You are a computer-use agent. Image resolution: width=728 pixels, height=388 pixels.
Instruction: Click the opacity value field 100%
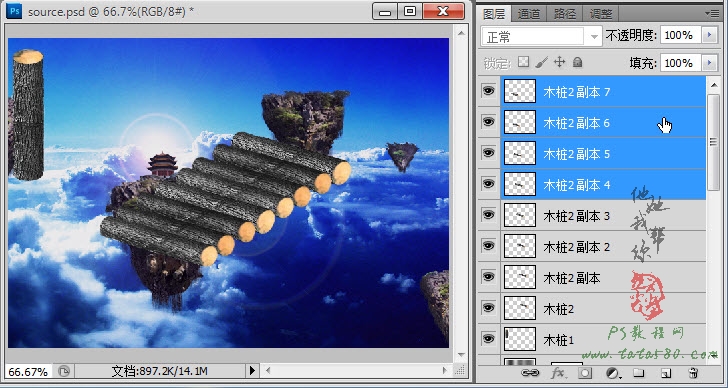click(x=681, y=35)
